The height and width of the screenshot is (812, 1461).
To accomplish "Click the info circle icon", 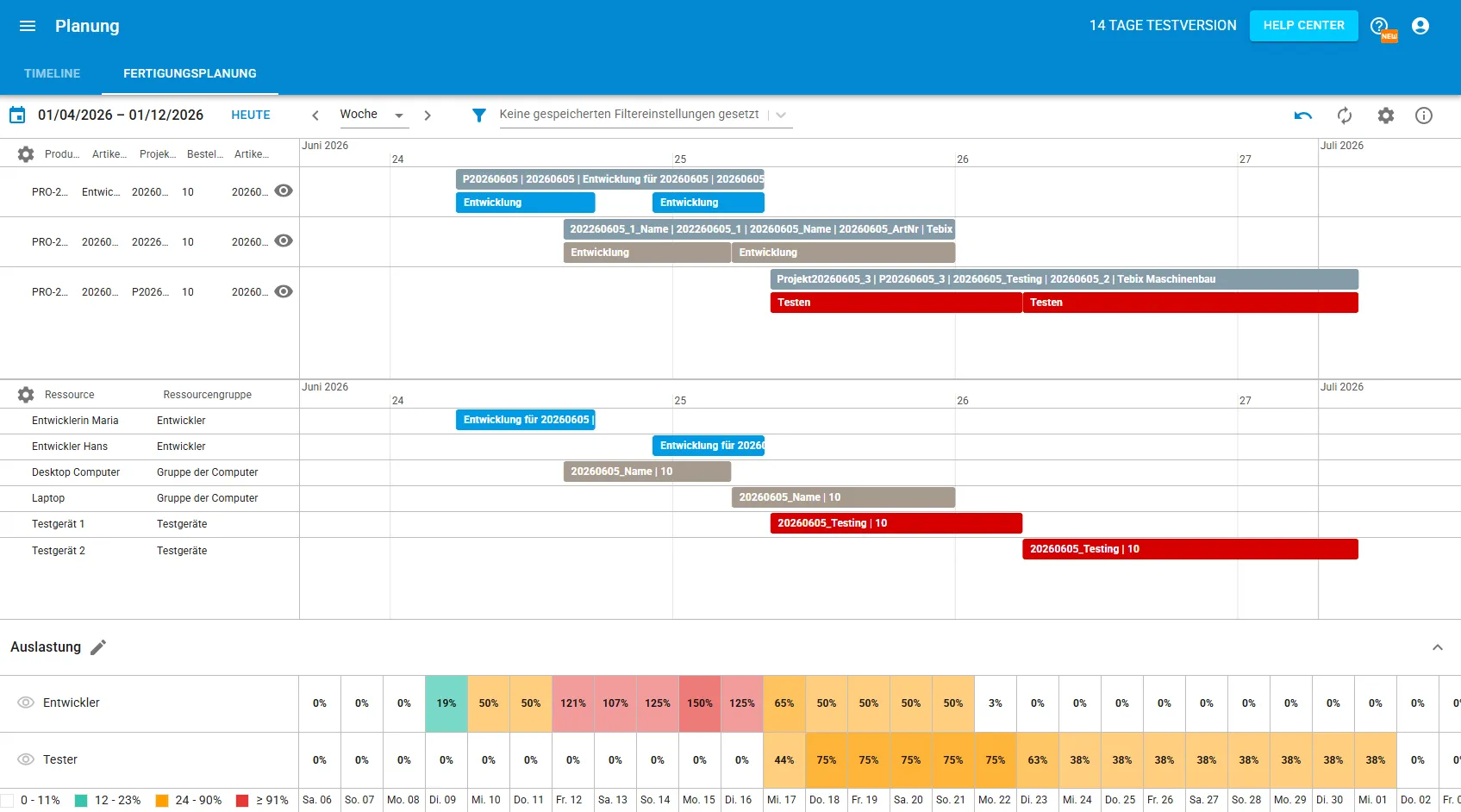I will tap(1424, 116).
